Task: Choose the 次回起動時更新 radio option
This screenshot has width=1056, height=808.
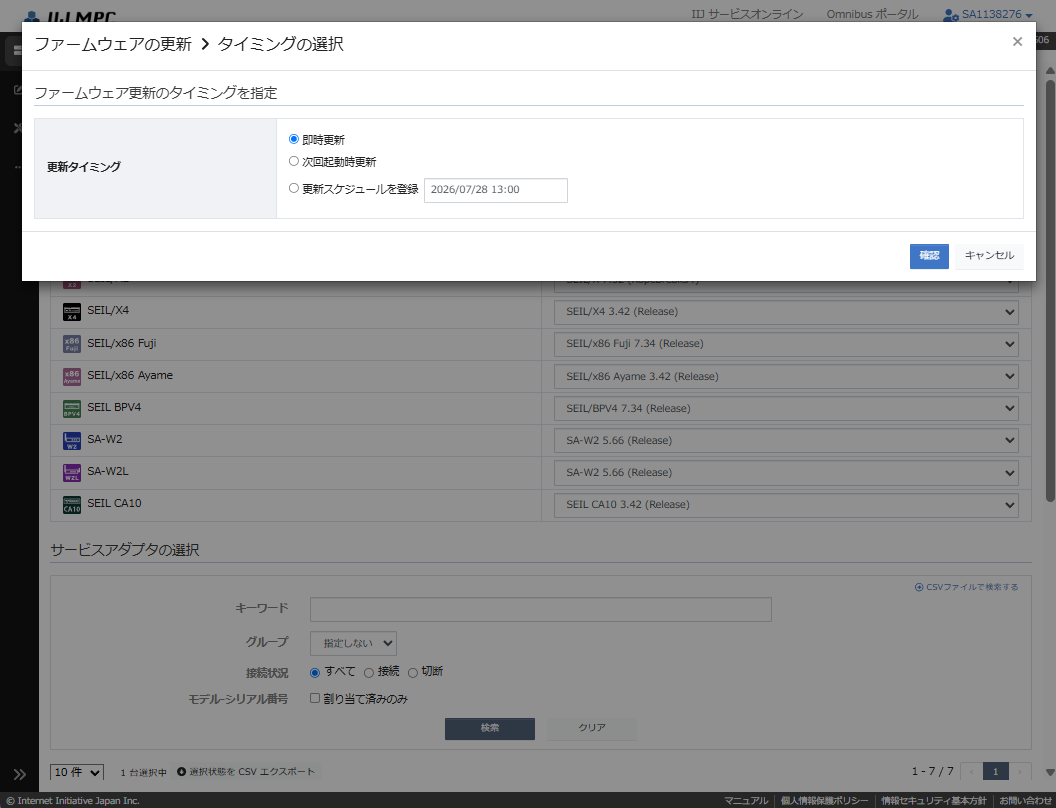Action: [x=294, y=162]
